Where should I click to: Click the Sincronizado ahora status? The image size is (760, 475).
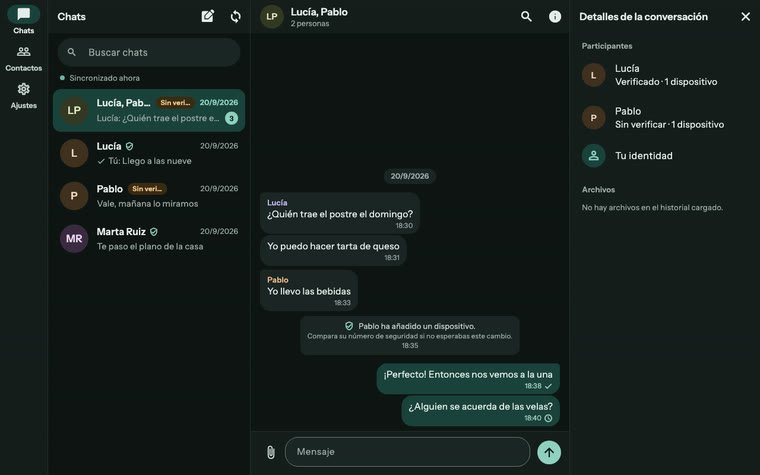100,78
